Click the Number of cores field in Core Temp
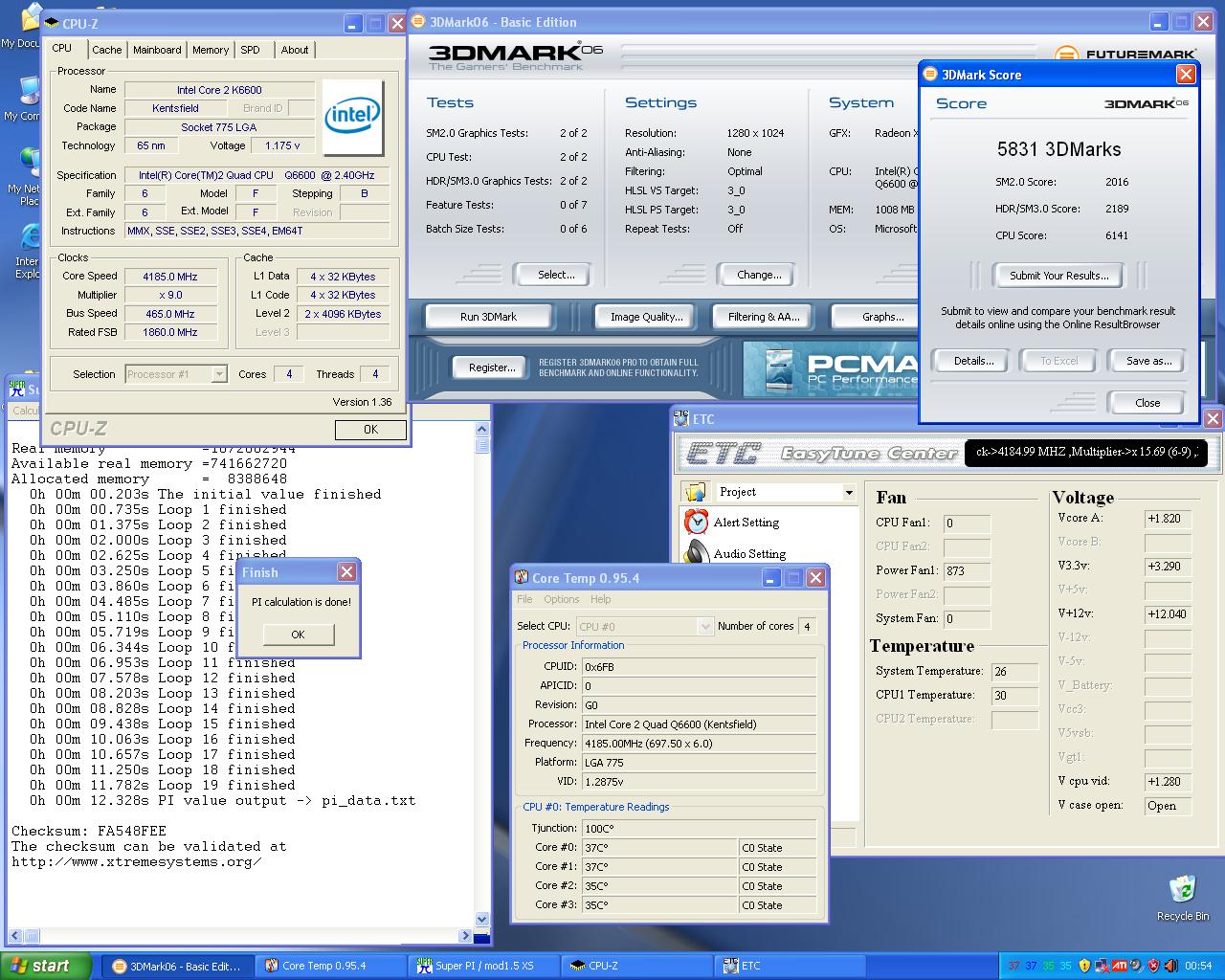Image resolution: width=1225 pixels, height=980 pixels. 807,626
